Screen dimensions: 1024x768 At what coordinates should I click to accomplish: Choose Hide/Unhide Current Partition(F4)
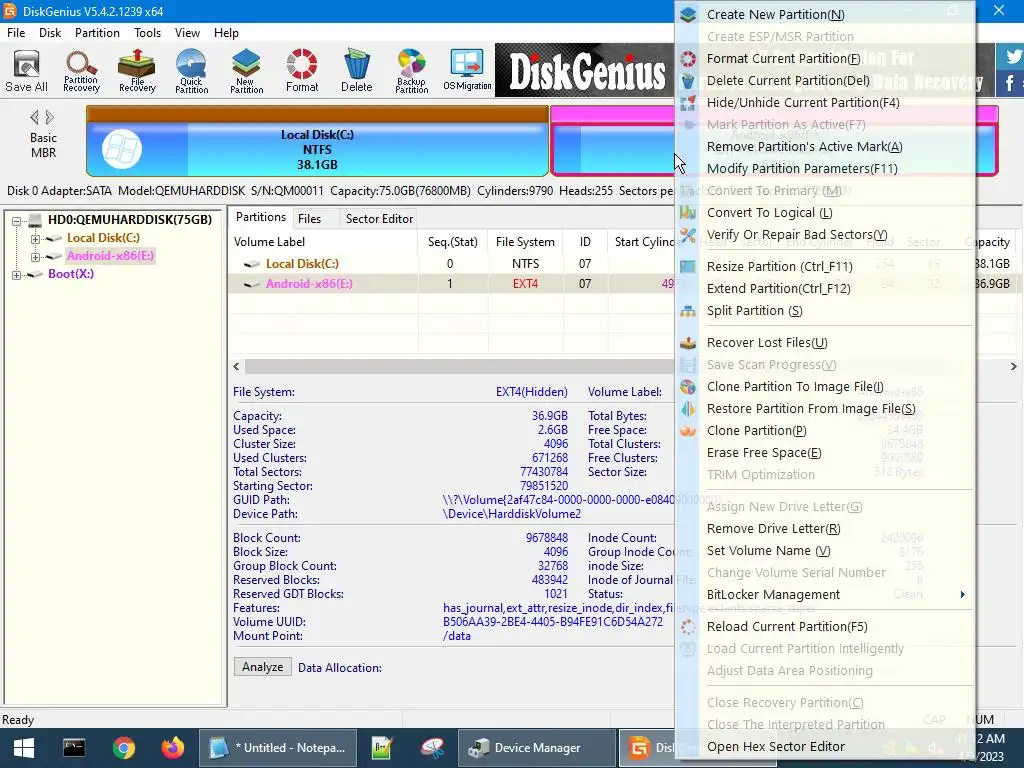pyautogui.click(x=803, y=103)
